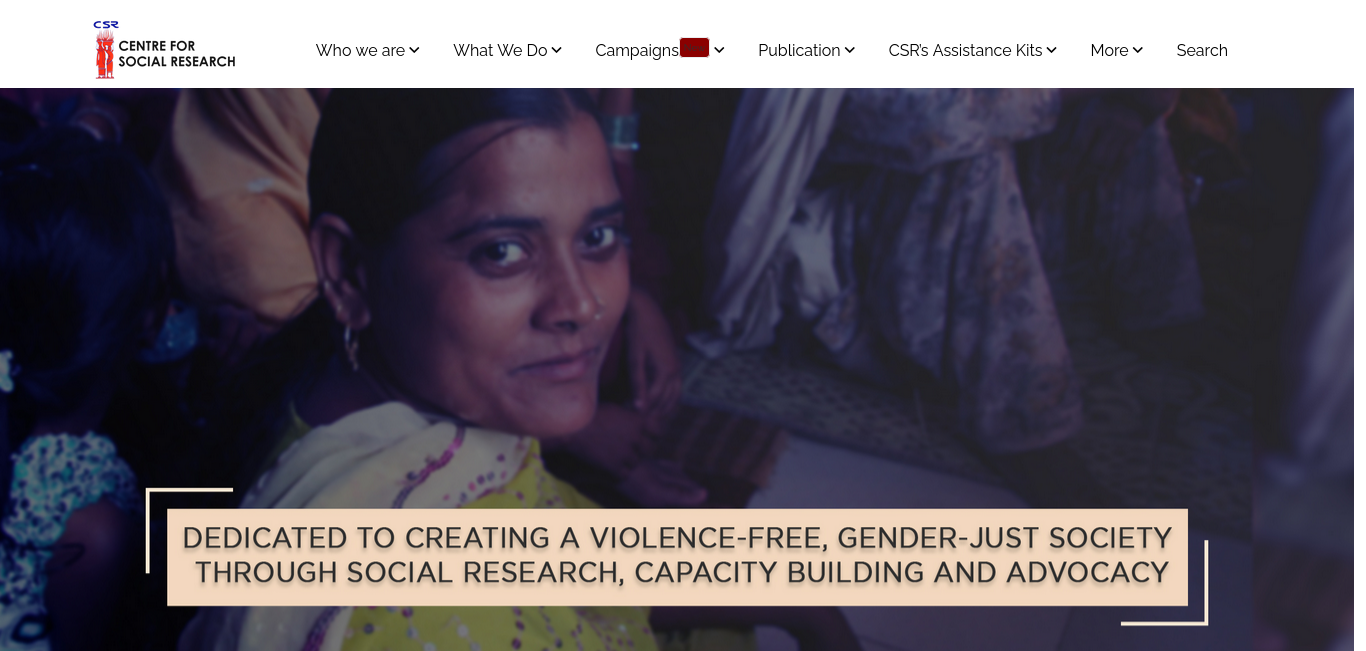This screenshot has width=1366, height=651.
Task: Expand the chevron beside CSR's Assistance Kits
Action: 1052,50
